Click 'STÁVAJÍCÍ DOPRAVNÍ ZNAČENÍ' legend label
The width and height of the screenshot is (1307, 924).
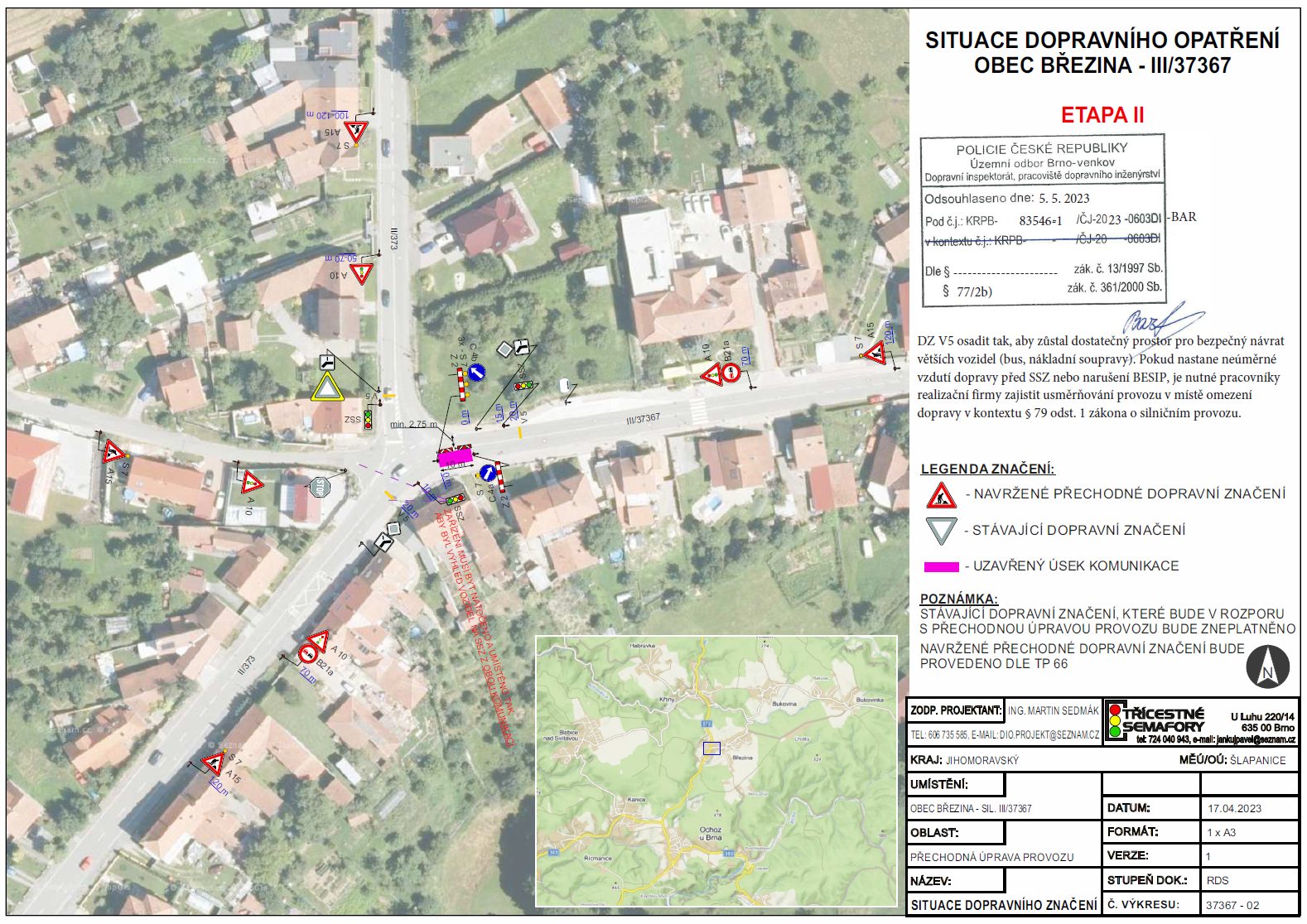(1078, 530)
